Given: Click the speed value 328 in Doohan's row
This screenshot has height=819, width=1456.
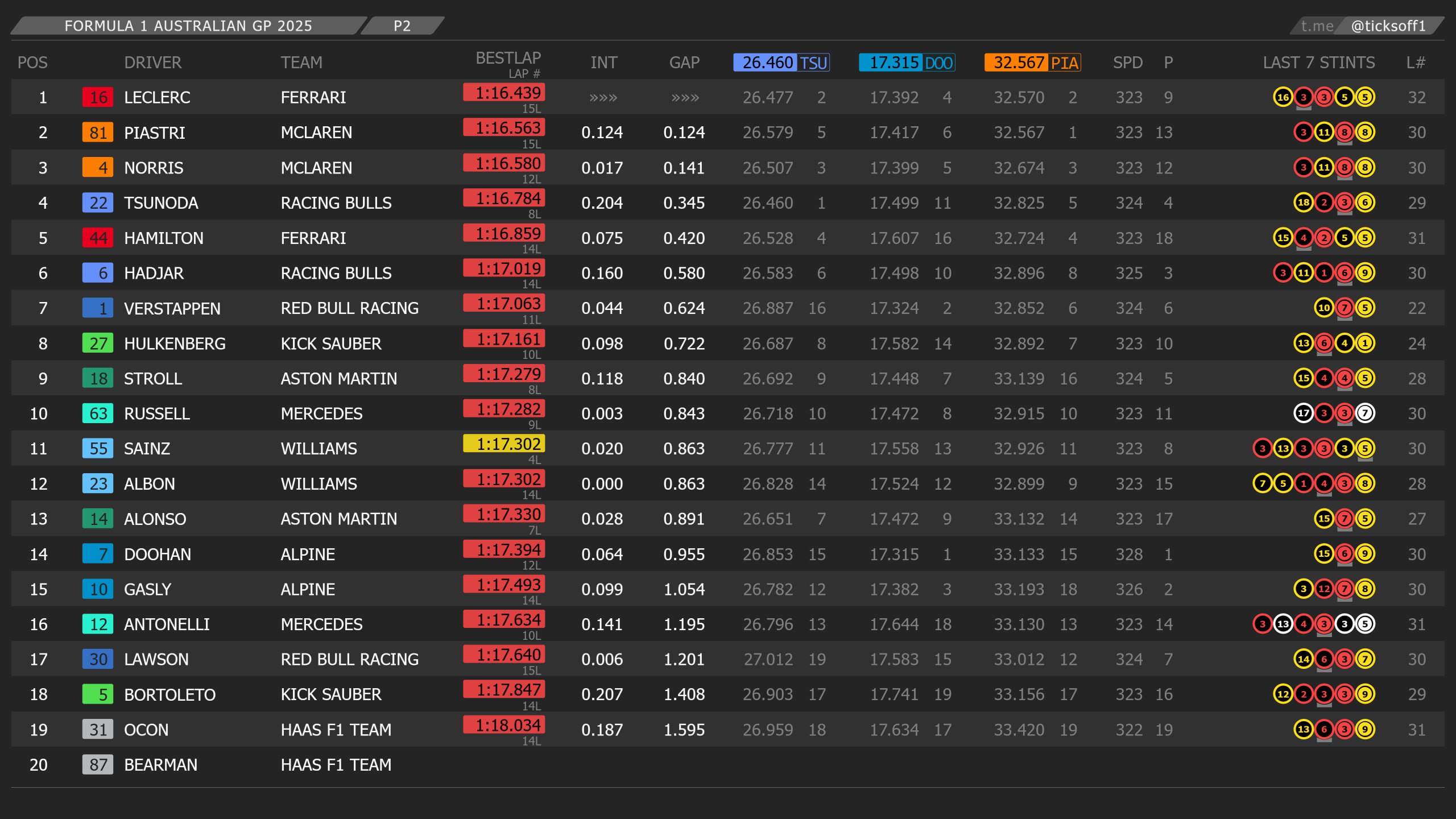Looking at the screenshot, I should (1129, 554).
